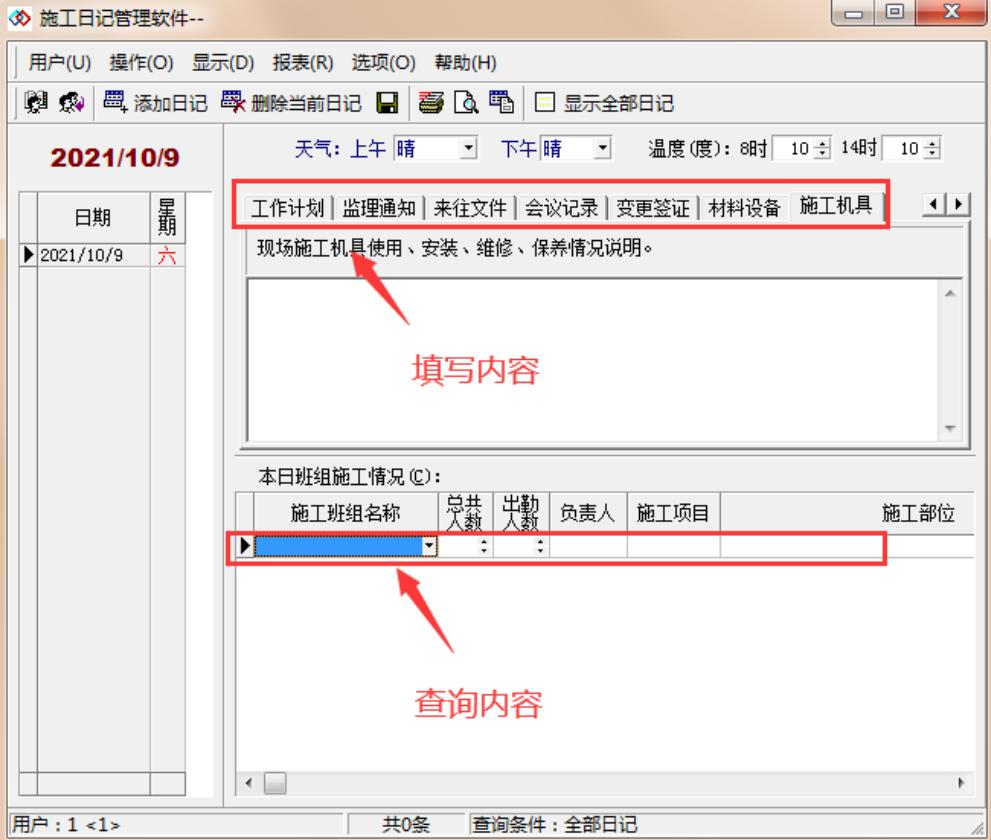Click the 负责人 cell in first row

coord(588,546)
